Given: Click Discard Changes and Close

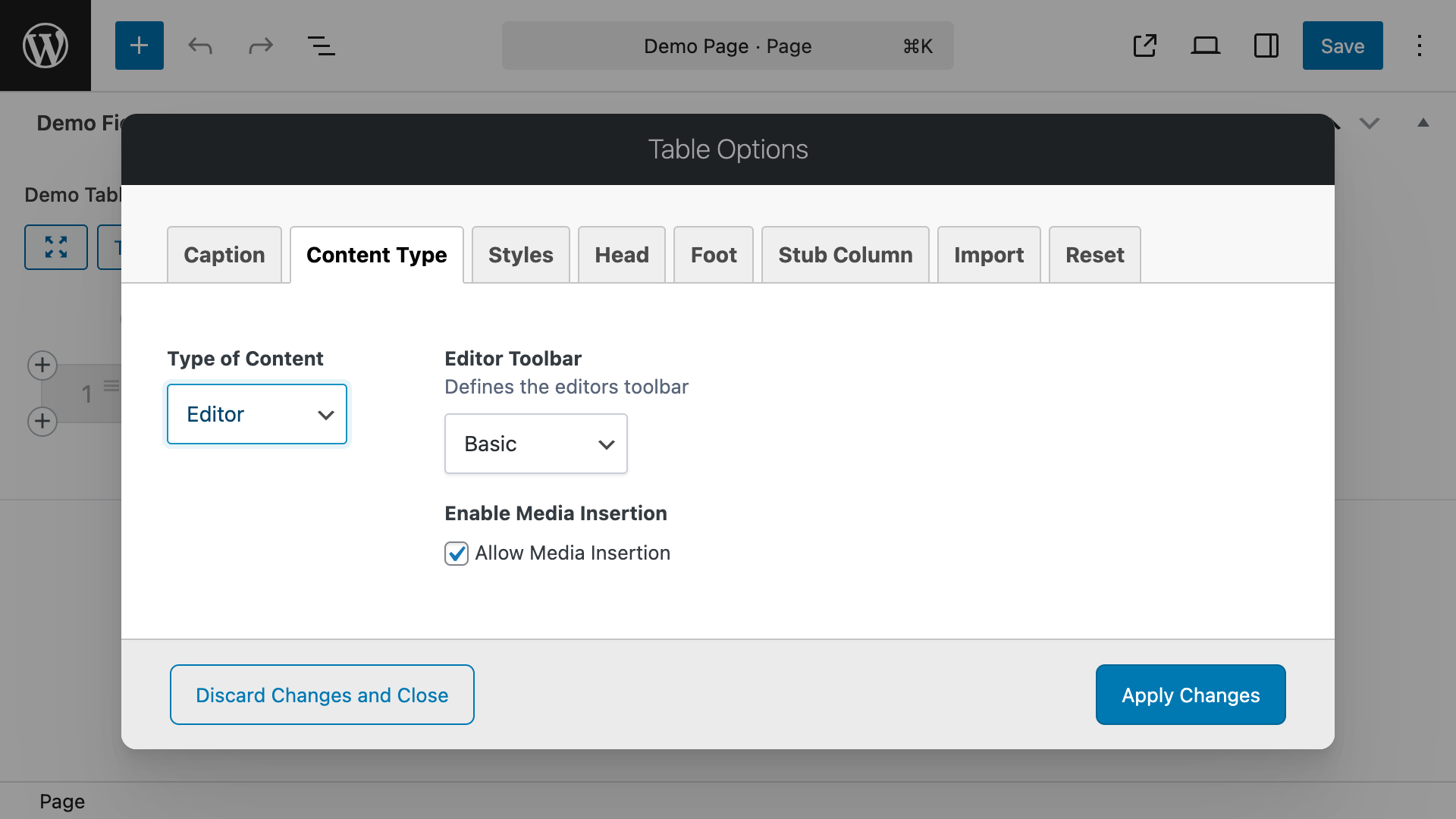Looking at the screenshot, I should pyautogui.click(x=322, y=695).
